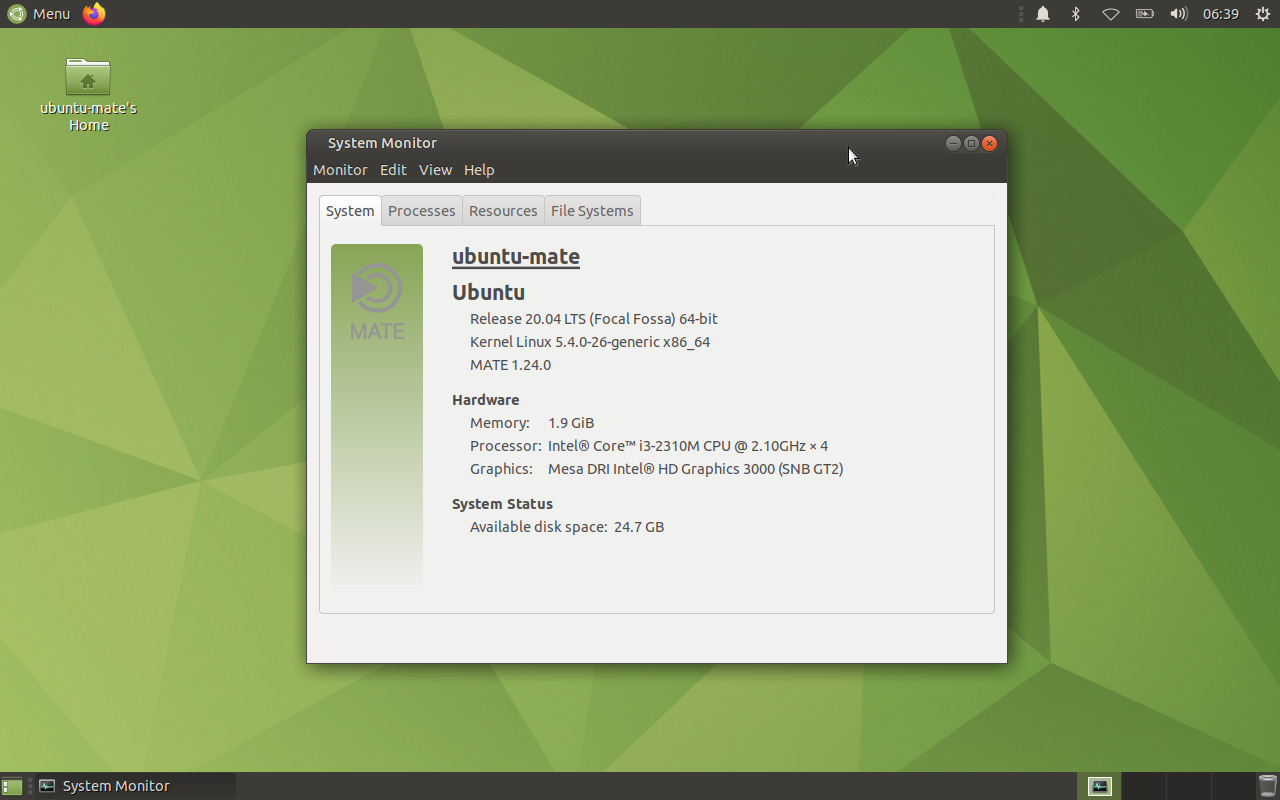Switch to the first workspace

click(1099, 786)
